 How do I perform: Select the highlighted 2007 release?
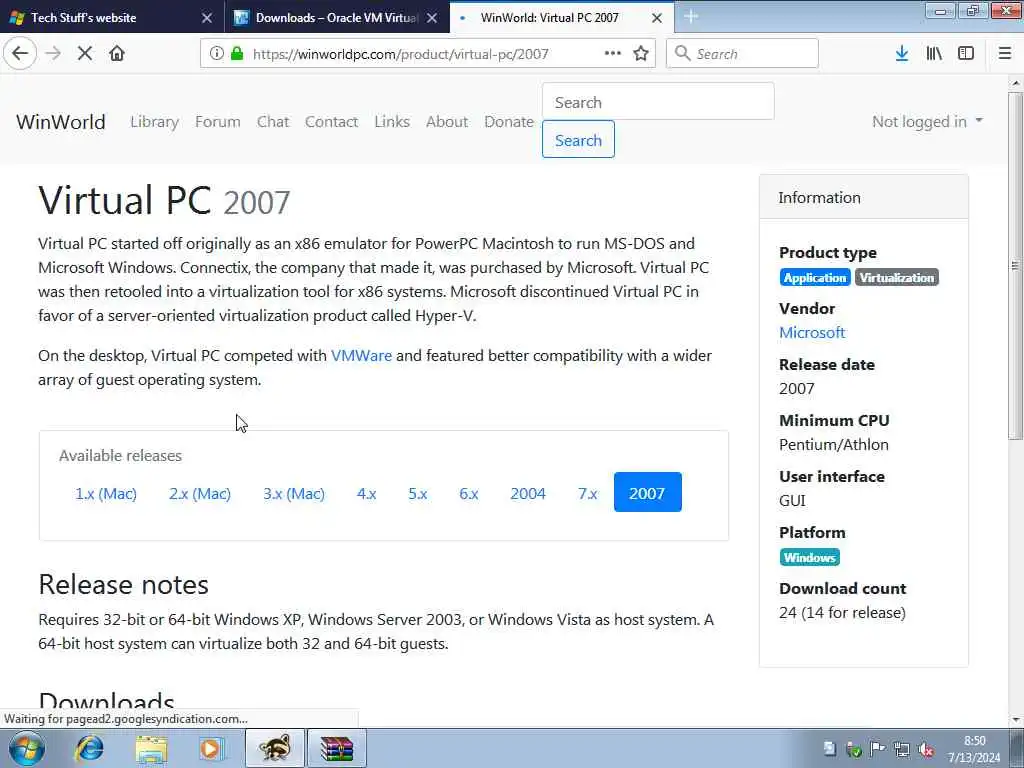click(647, 492)
